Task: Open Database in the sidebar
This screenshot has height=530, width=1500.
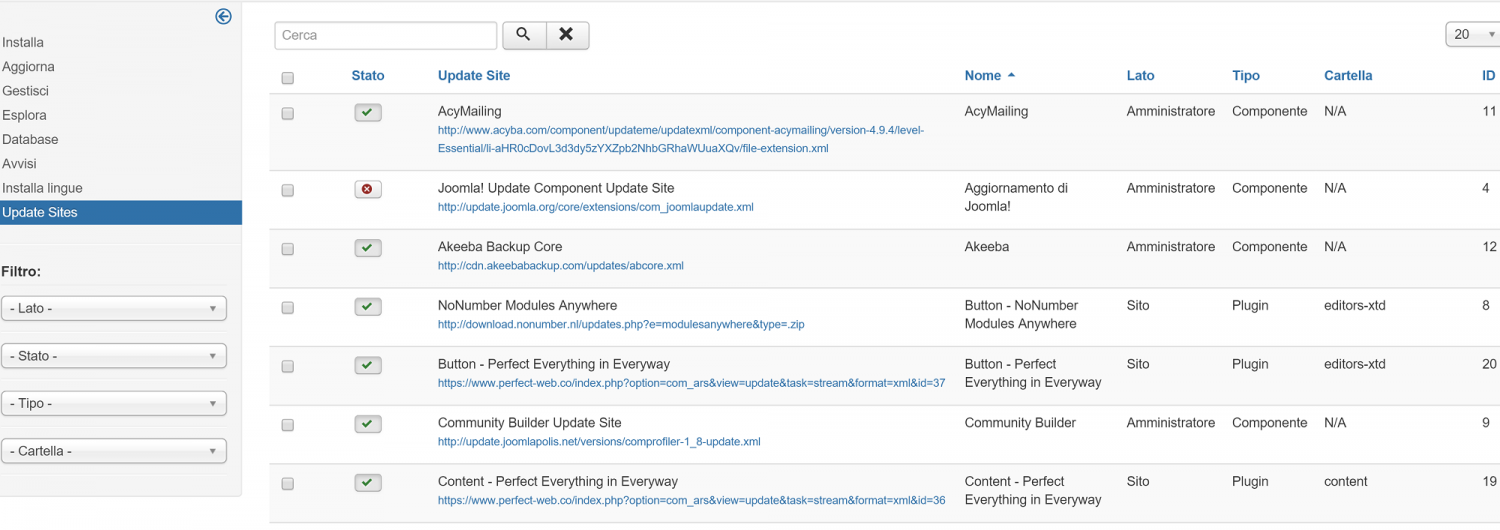Action: [30, 139]
